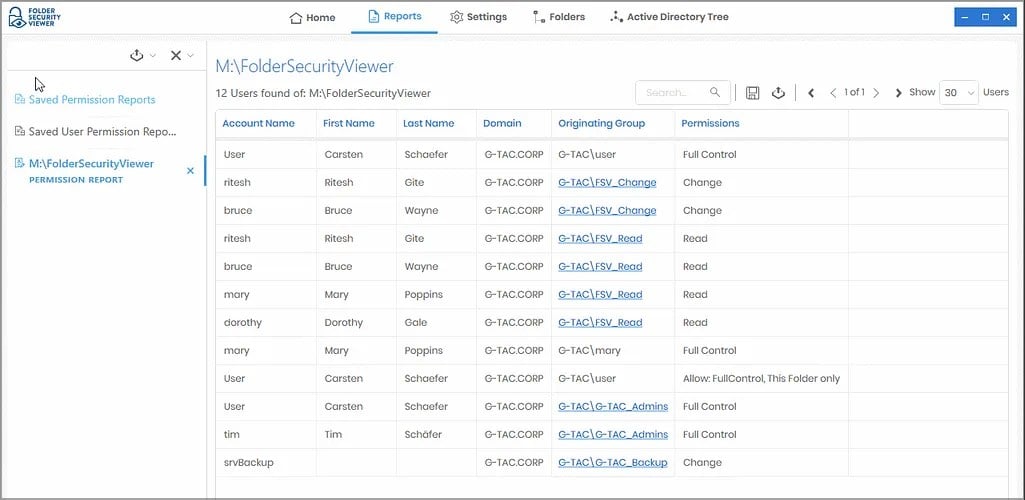Click the report export icon beside save

coord(778,93)
